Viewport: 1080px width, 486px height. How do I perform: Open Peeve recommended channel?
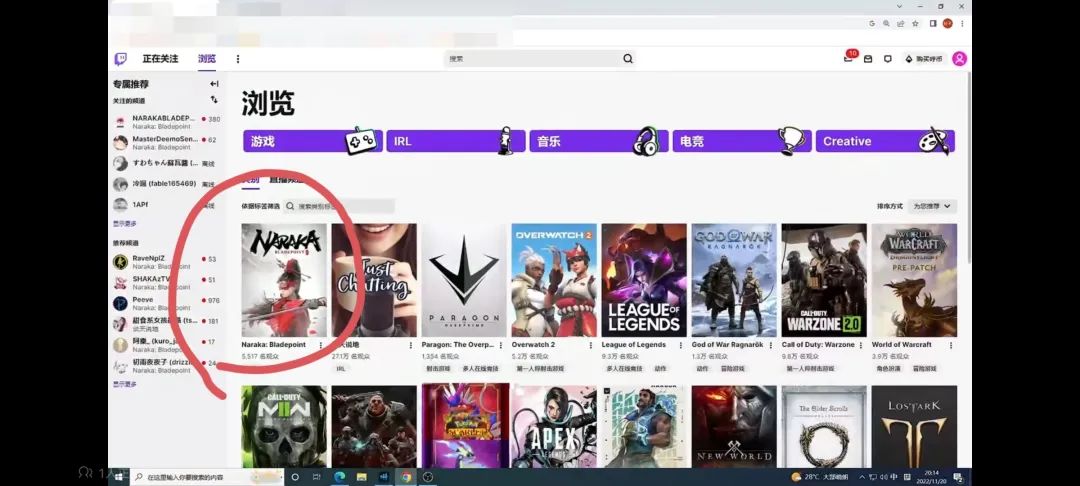[x=167, y=304]
